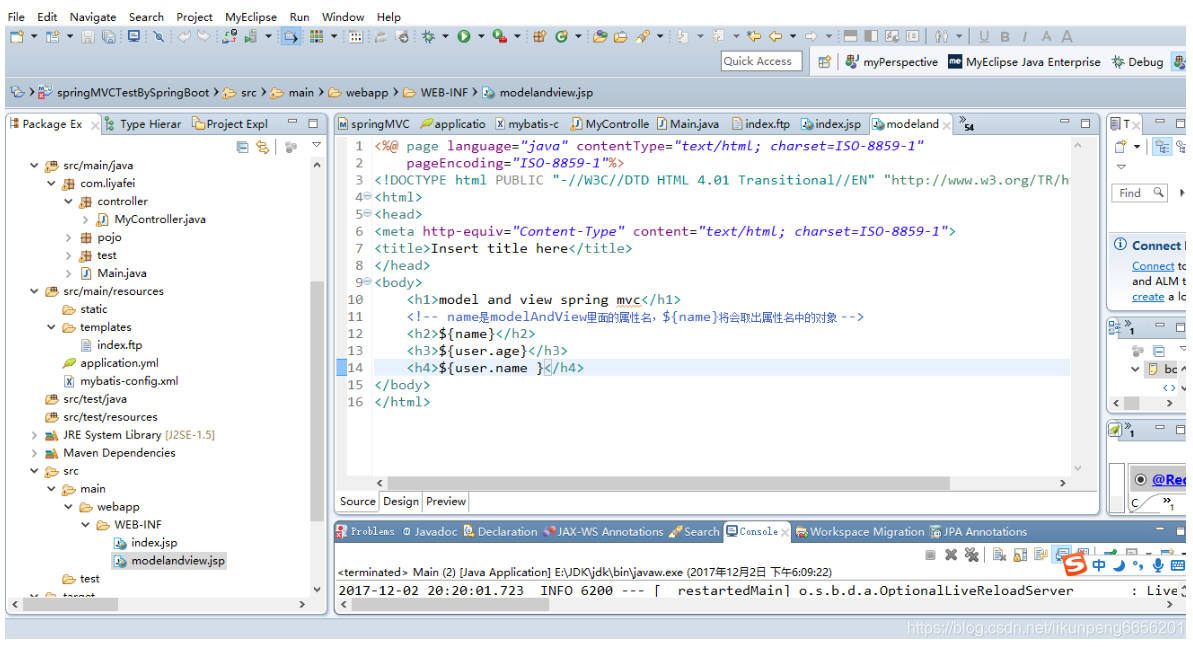This screenshot has width=1193, height=647.
Task: Click Quick Access search field
Action: (x=762, y=62)
